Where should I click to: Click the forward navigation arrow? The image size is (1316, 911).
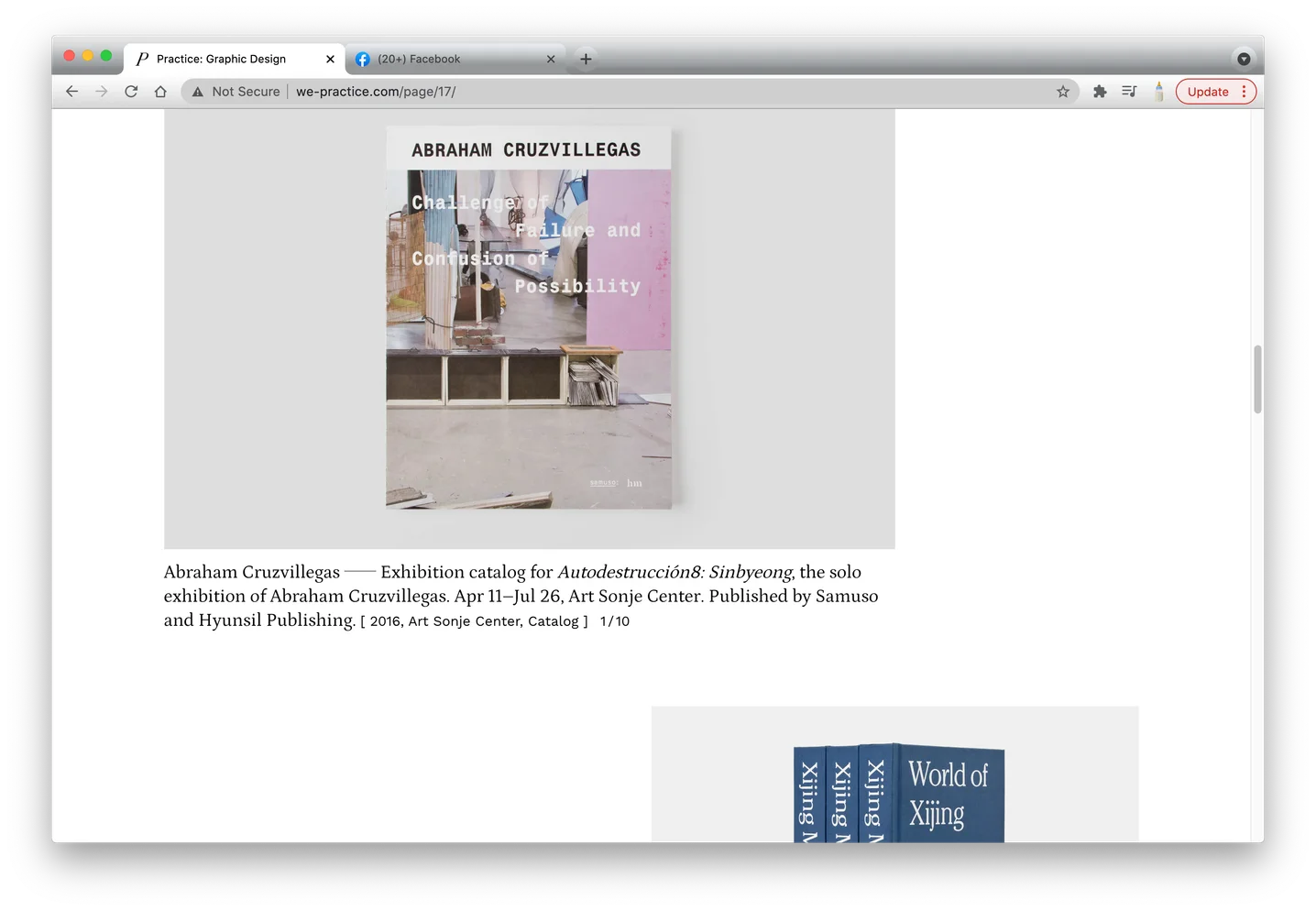tap(102, 92)
